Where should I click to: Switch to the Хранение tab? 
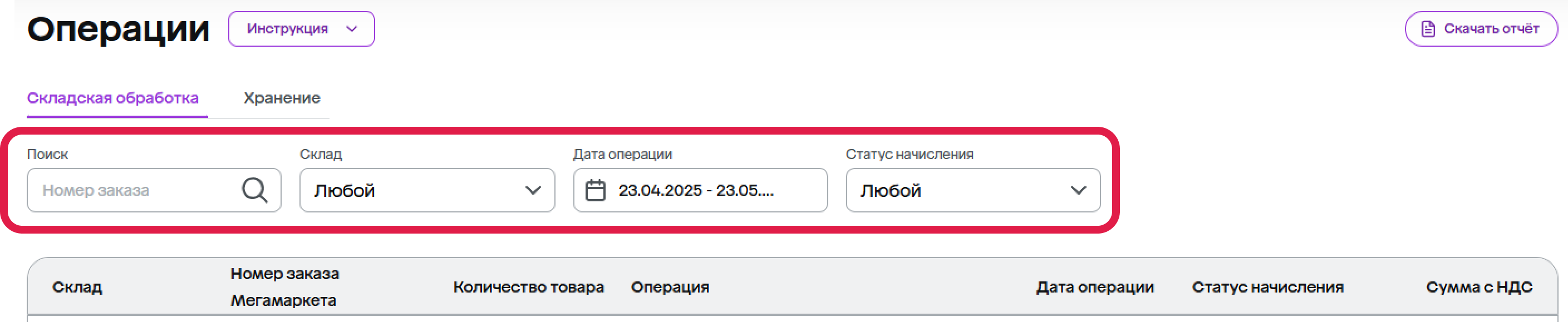tap(282, 98)
